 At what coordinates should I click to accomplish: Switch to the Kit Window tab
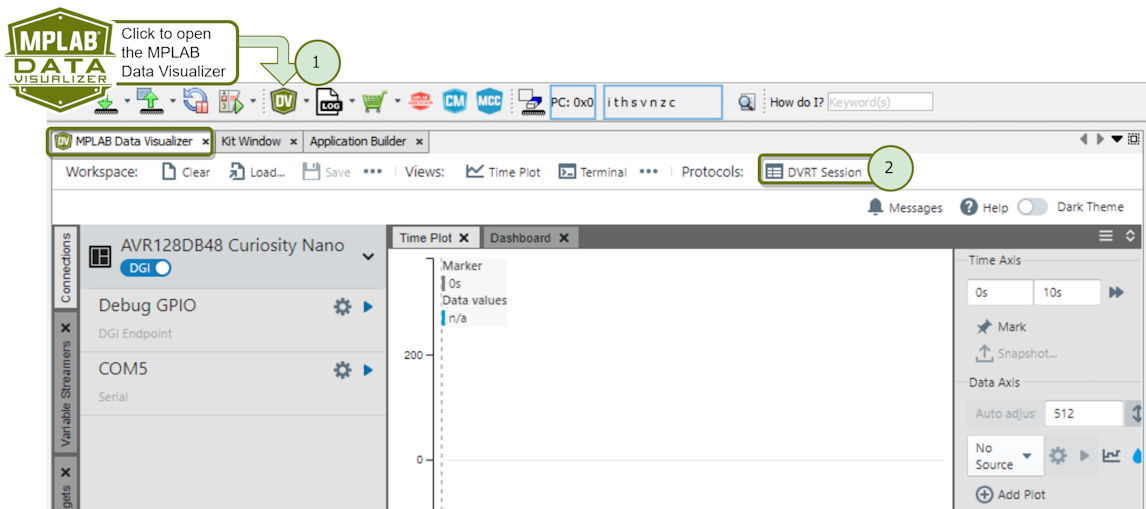251,142
